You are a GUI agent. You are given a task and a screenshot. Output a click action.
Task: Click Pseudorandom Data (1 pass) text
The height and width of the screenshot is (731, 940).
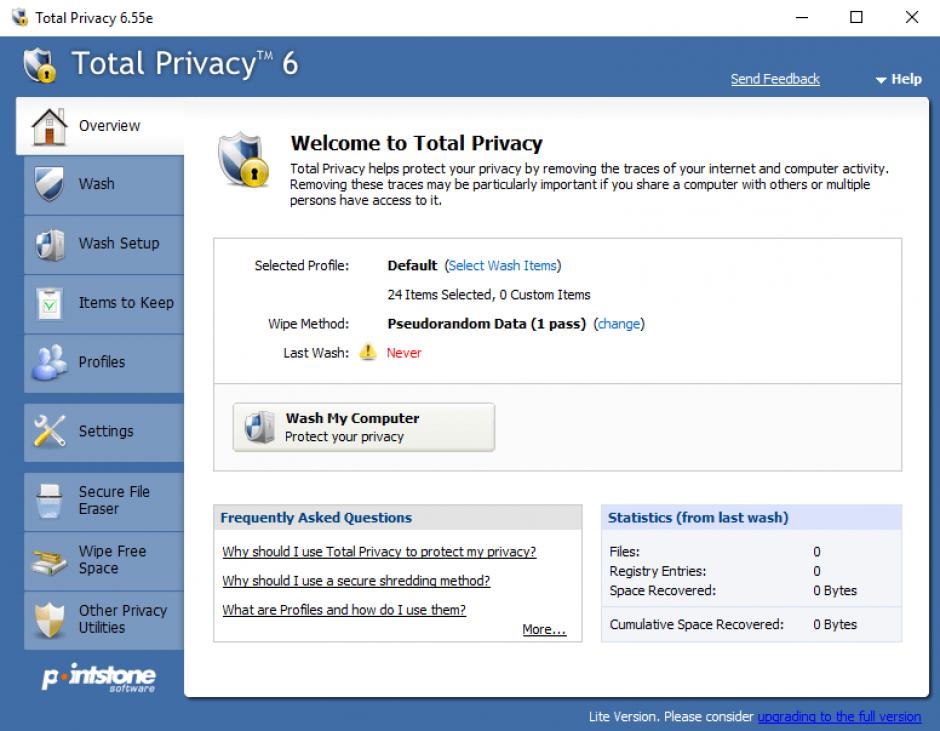(x=486, y=324)
